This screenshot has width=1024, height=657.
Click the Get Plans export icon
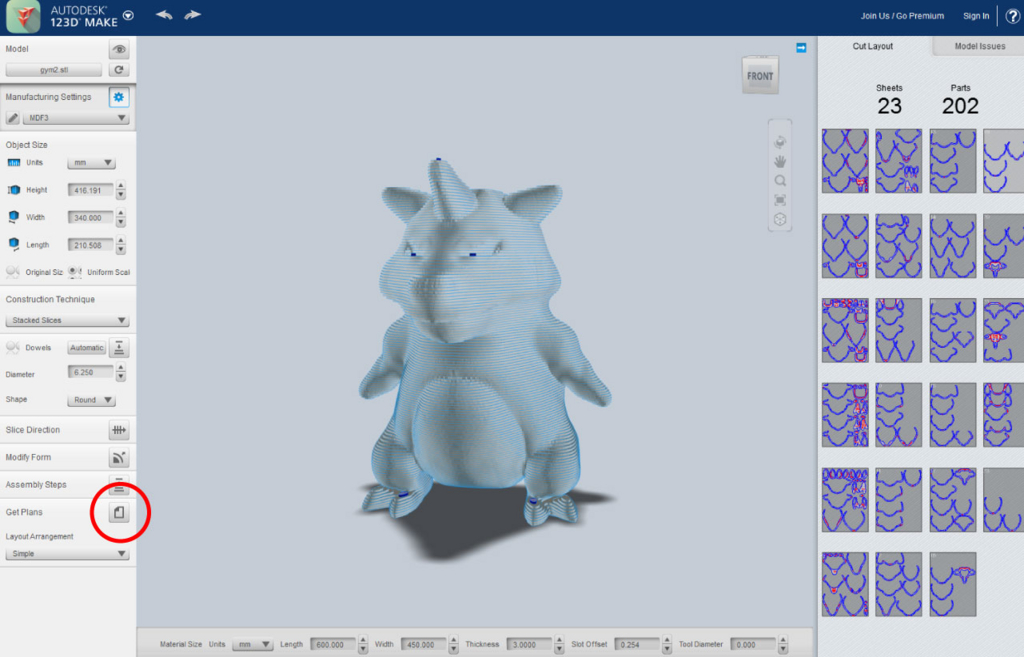click(119, 513)
